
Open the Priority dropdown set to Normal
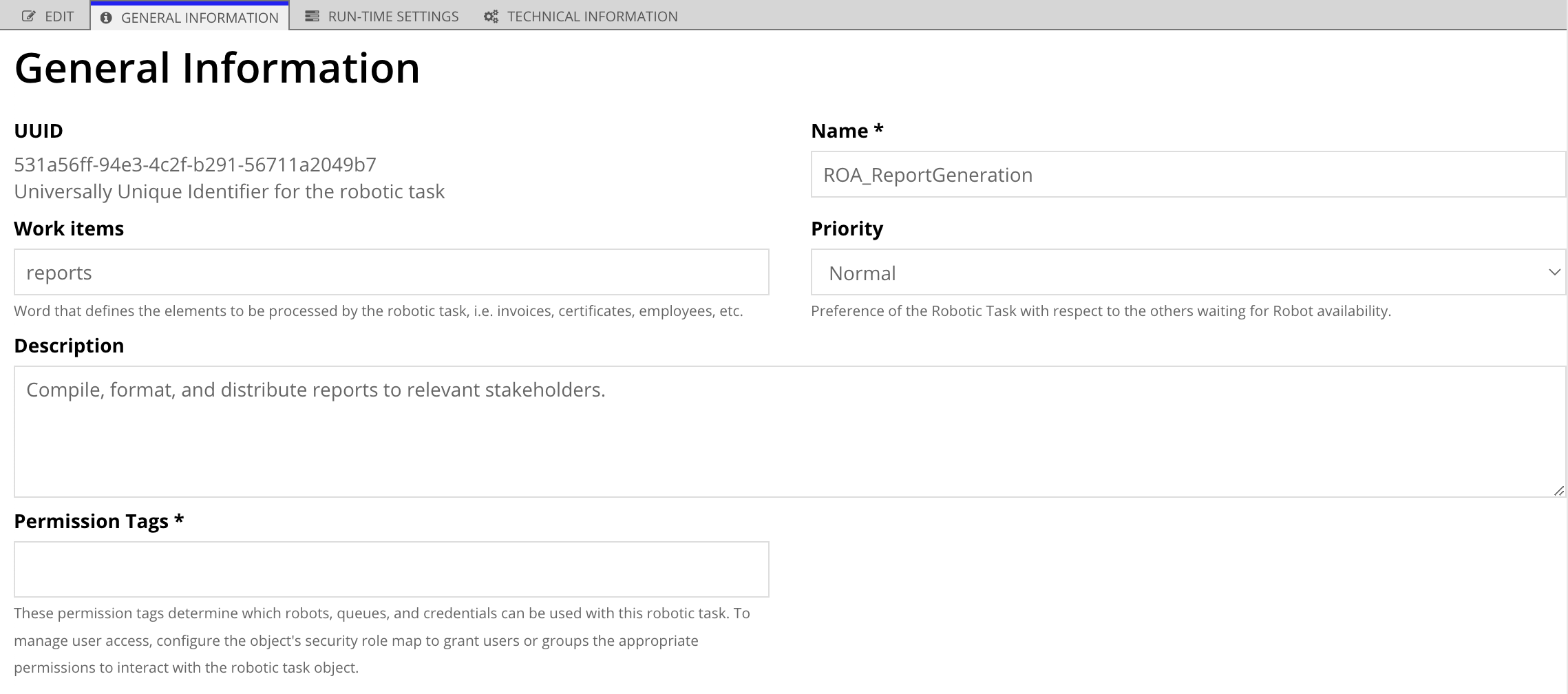1188,272
